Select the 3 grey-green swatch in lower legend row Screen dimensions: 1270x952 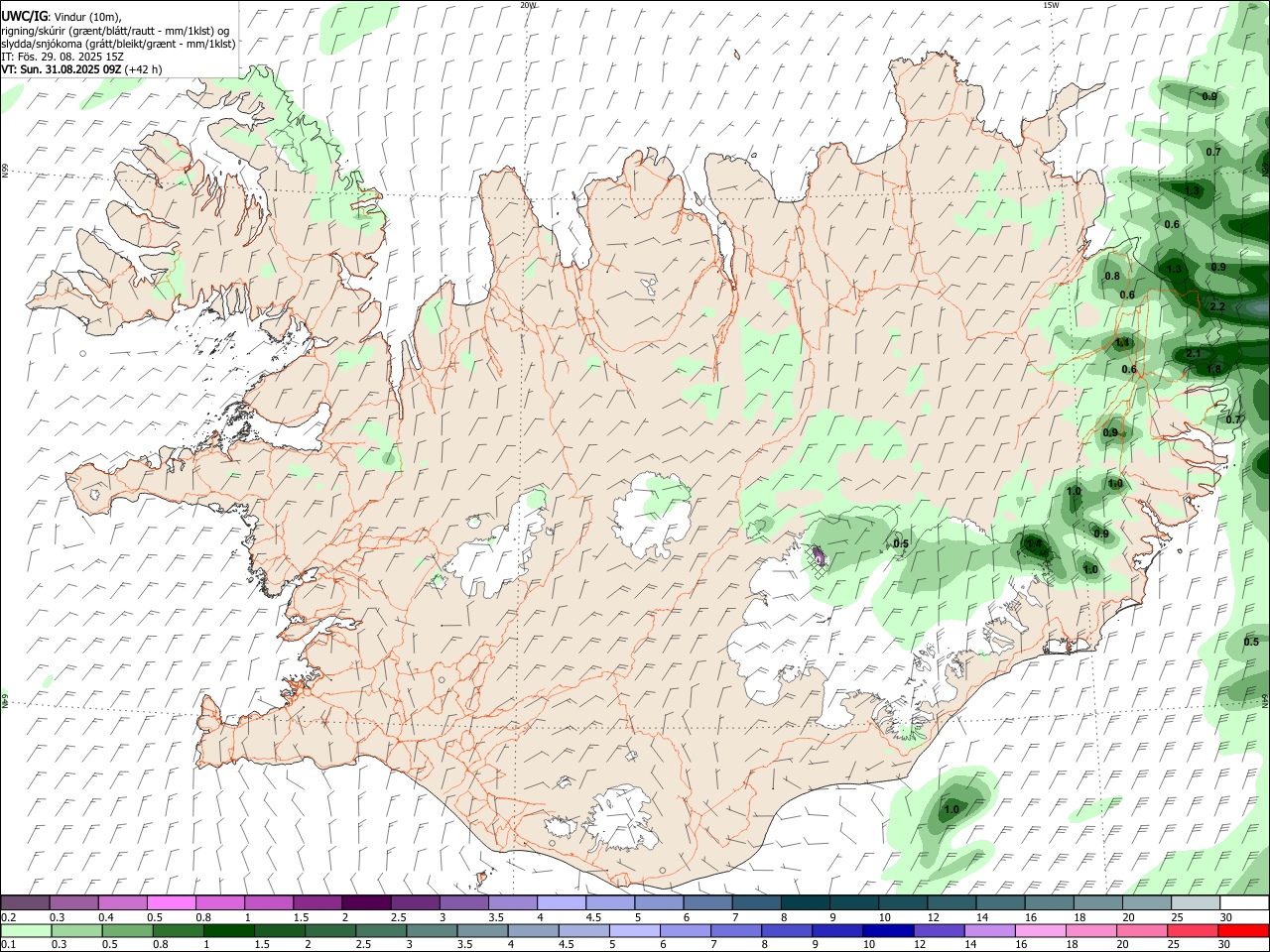(432, 930)
